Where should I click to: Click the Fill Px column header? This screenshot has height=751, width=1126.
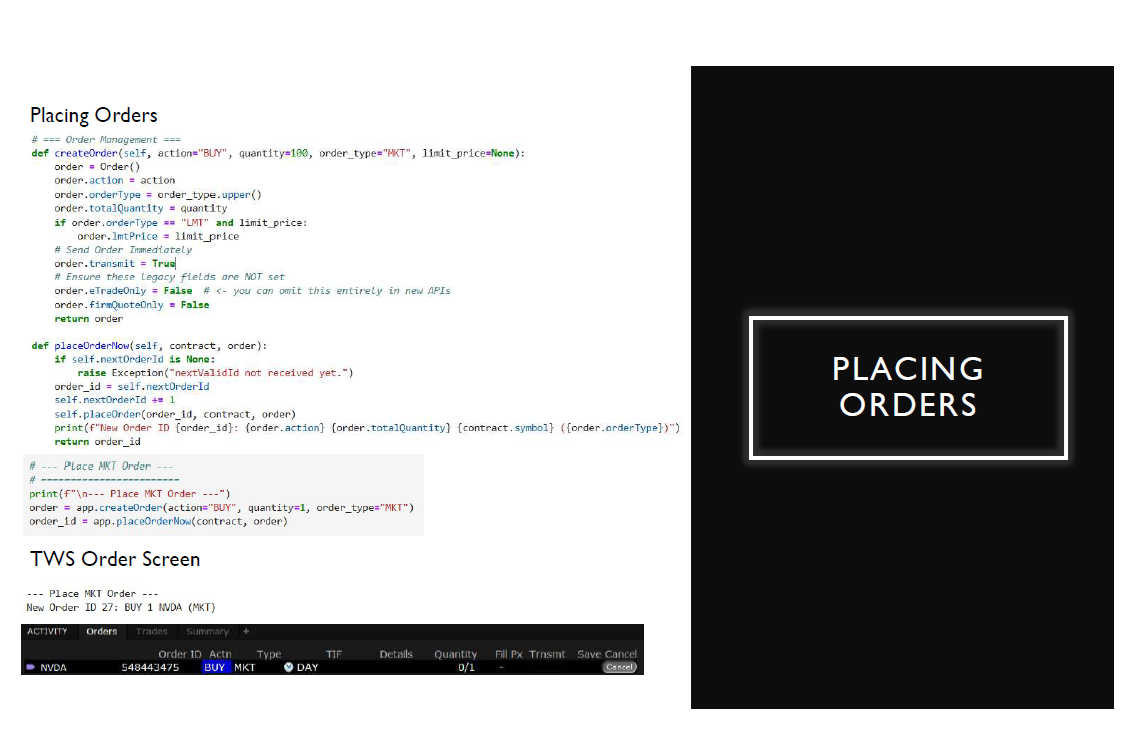508,654
